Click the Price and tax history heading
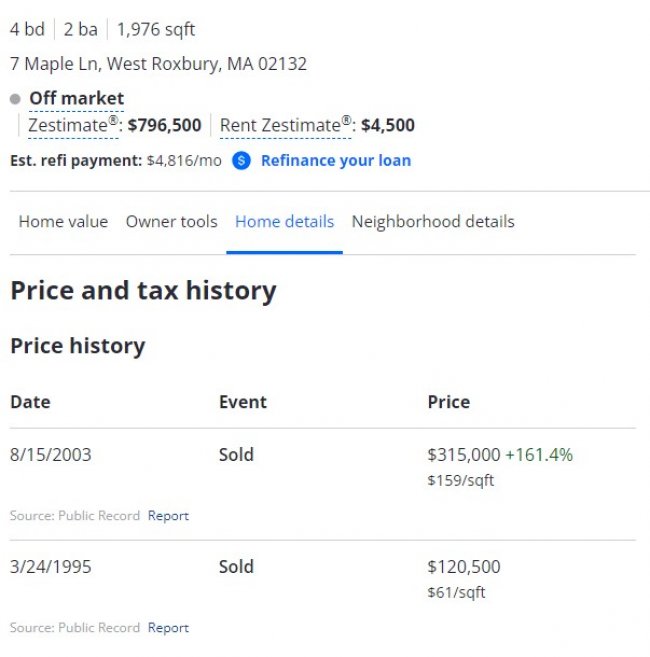This screenshot has height=657, width=650. 143,291
